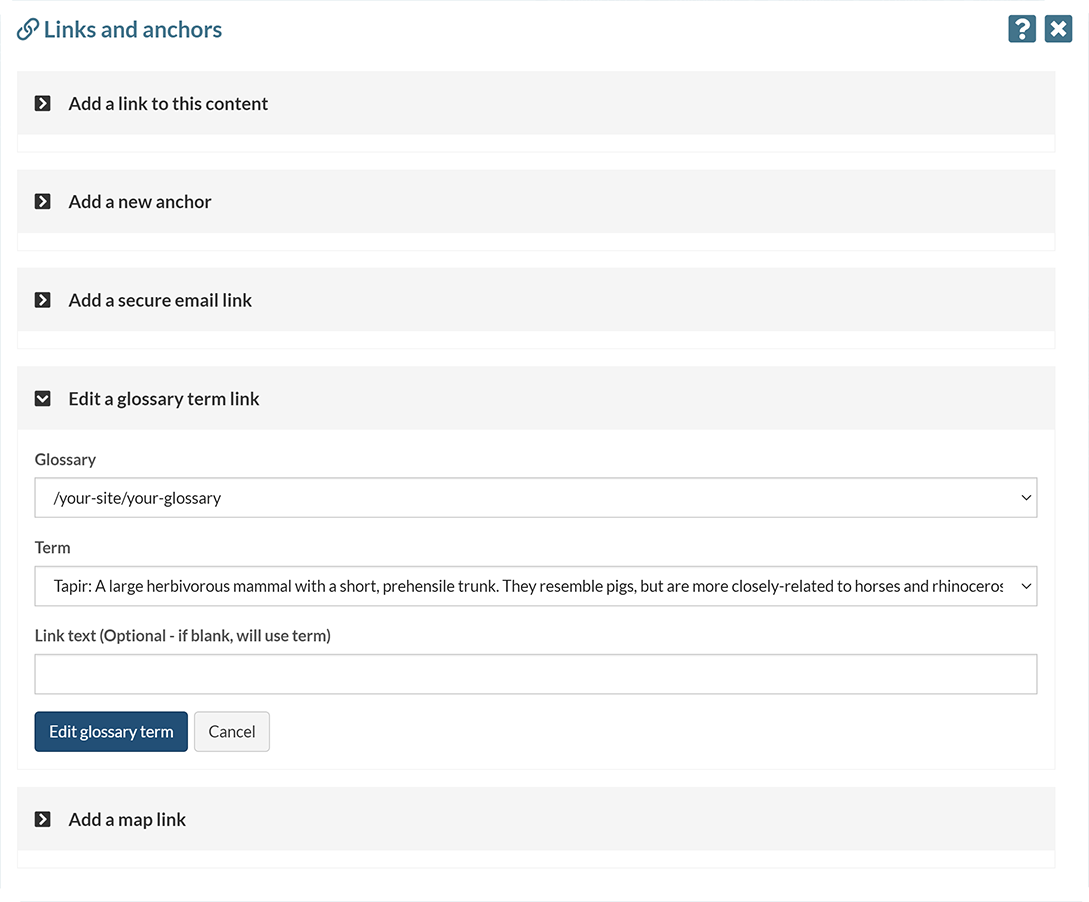This screenshot has width=1089, height=902.
Task: Expand the Add a new anchor section
Action: (x=140, y=201)
